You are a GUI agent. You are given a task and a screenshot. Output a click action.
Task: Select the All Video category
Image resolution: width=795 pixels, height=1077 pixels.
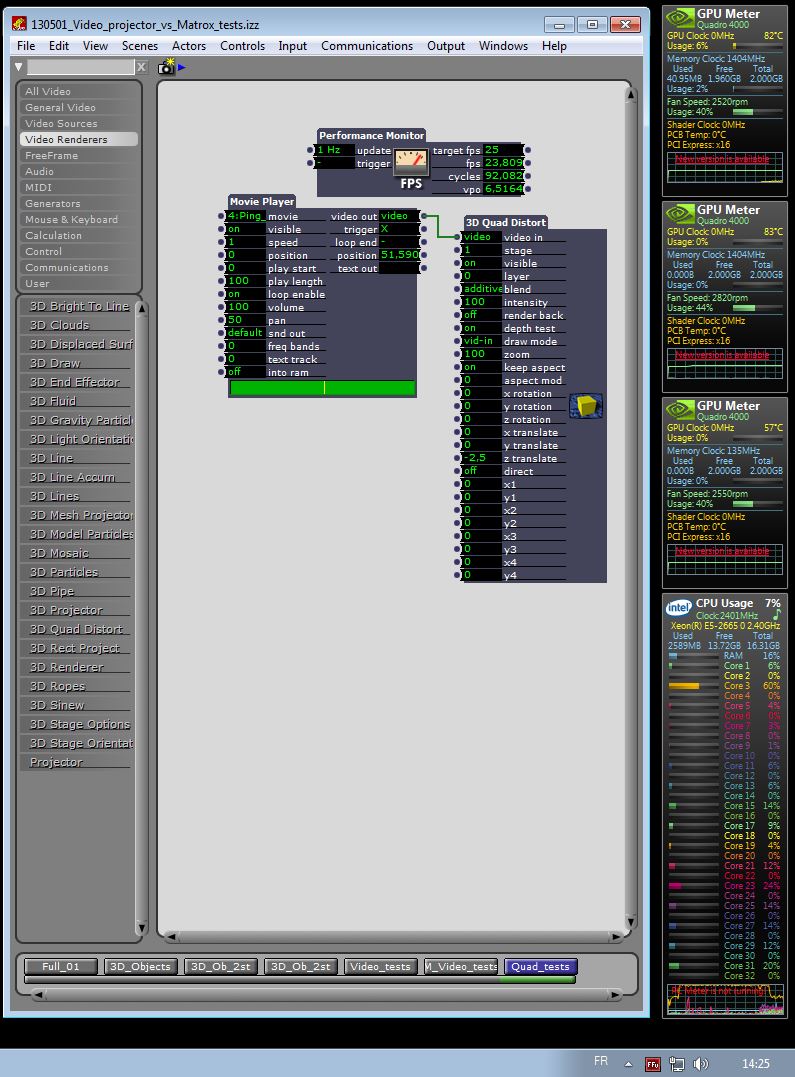click(78, 91)
